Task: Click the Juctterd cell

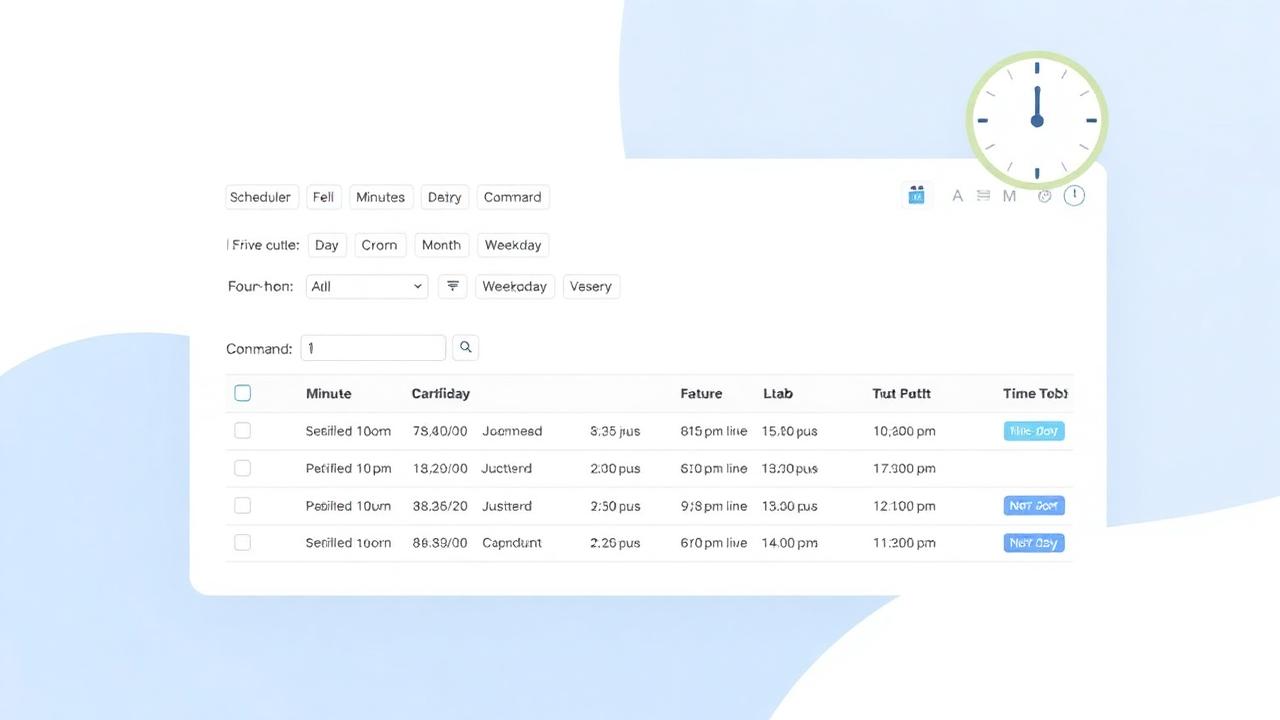Action: click(507, 468)
